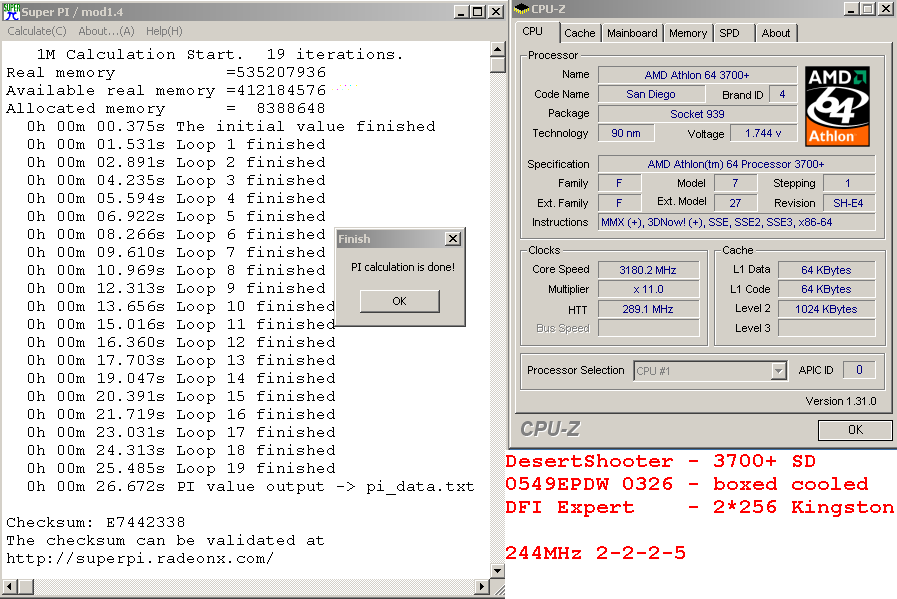
Task: Click the horizontal scrollbar thumb in Super PI
Action: pyautogui.click(x=26, y=586)
